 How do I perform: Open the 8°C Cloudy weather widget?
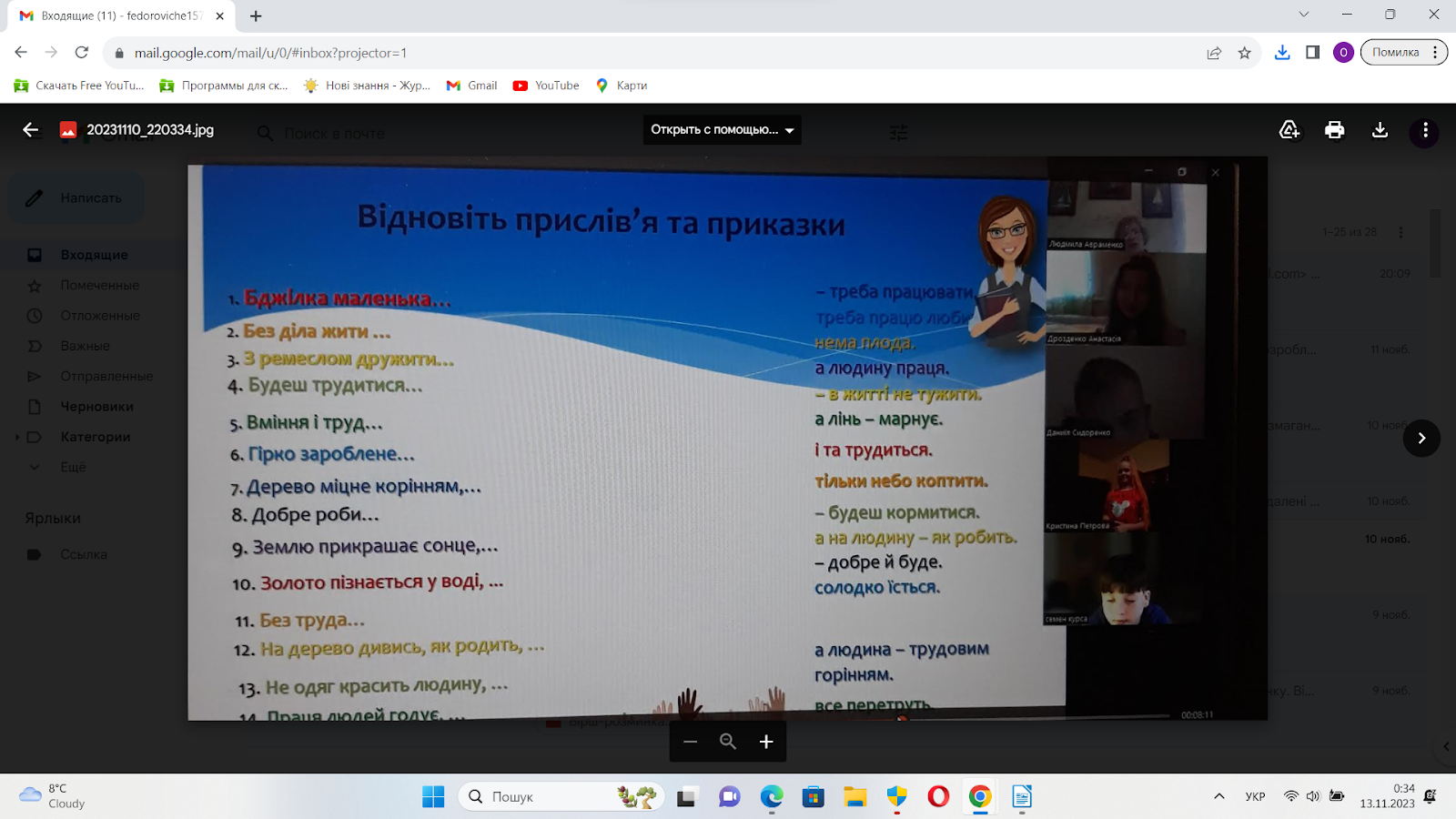click(x=53, y=796)
